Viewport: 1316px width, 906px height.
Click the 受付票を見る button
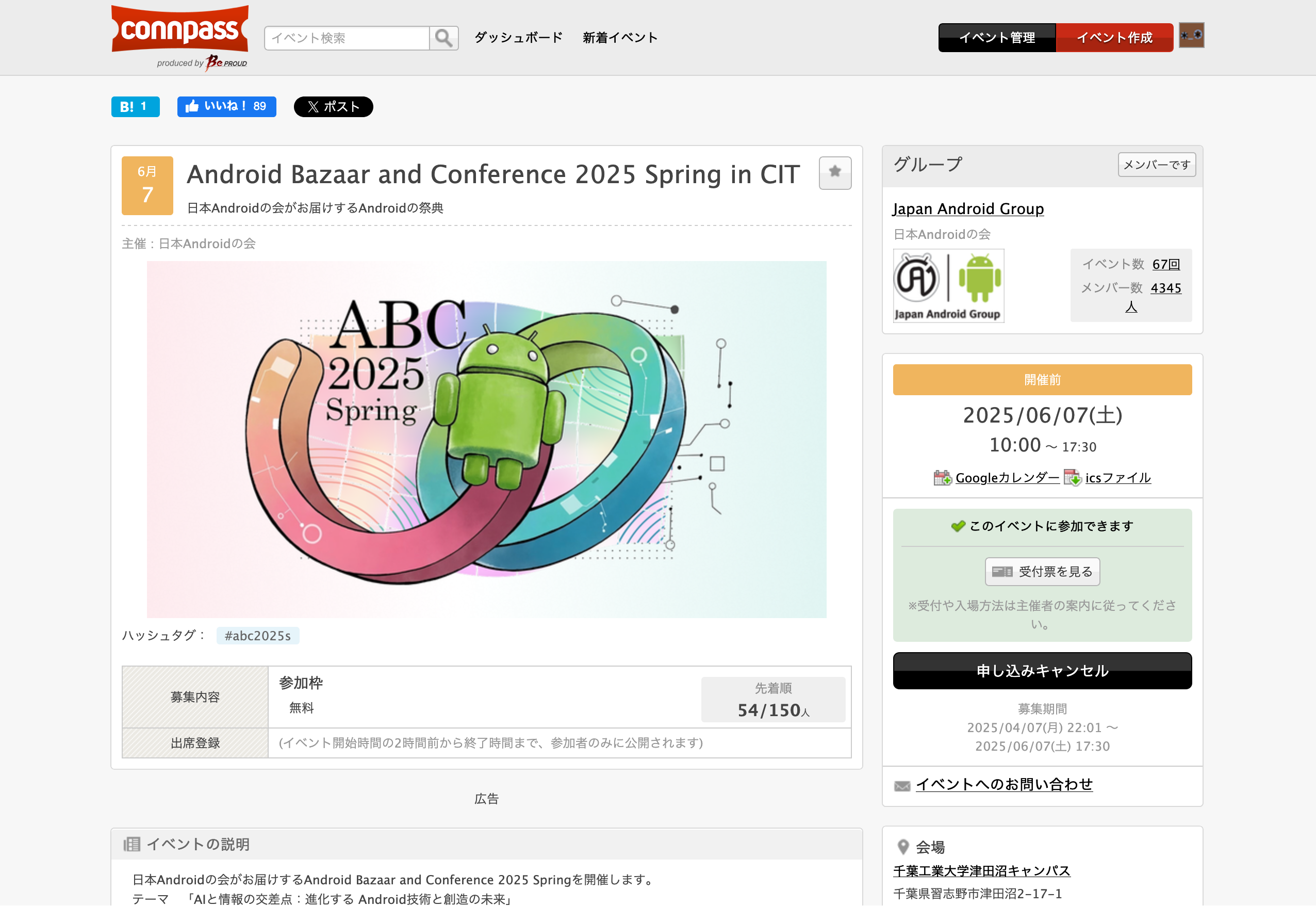click(x=1043, y=572)
